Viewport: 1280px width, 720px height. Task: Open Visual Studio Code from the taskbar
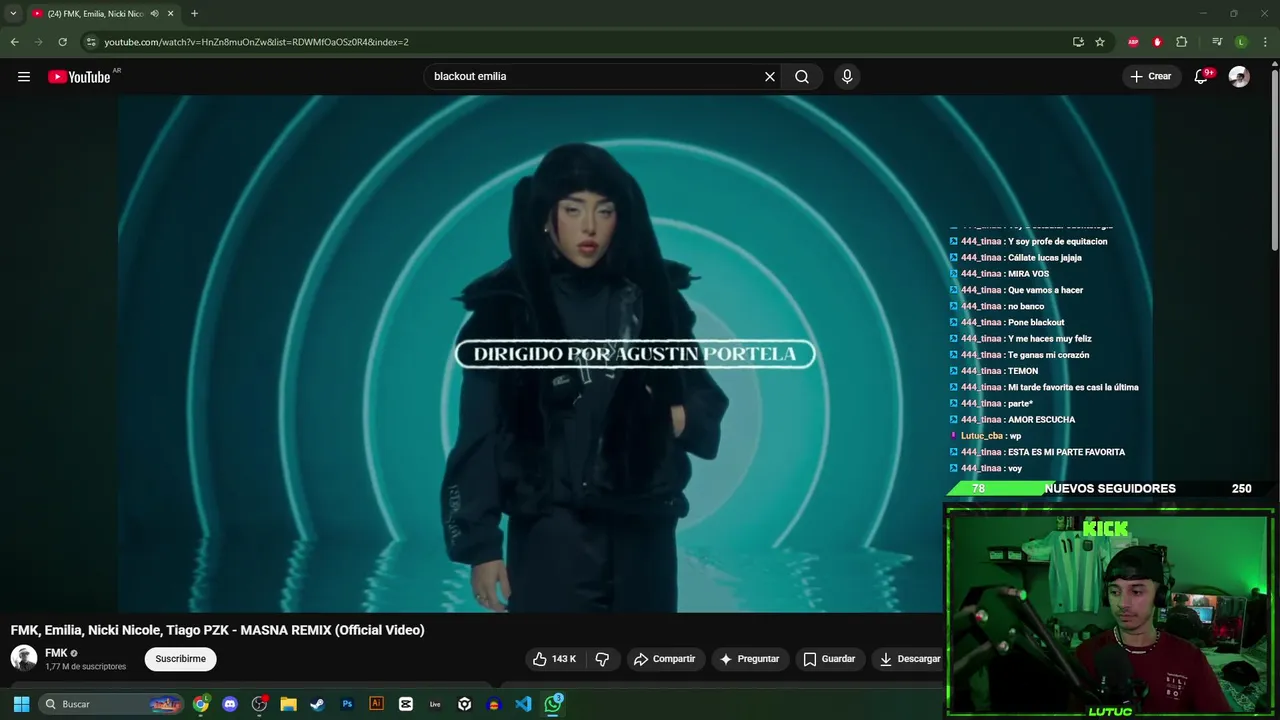(x=523, y=704)
